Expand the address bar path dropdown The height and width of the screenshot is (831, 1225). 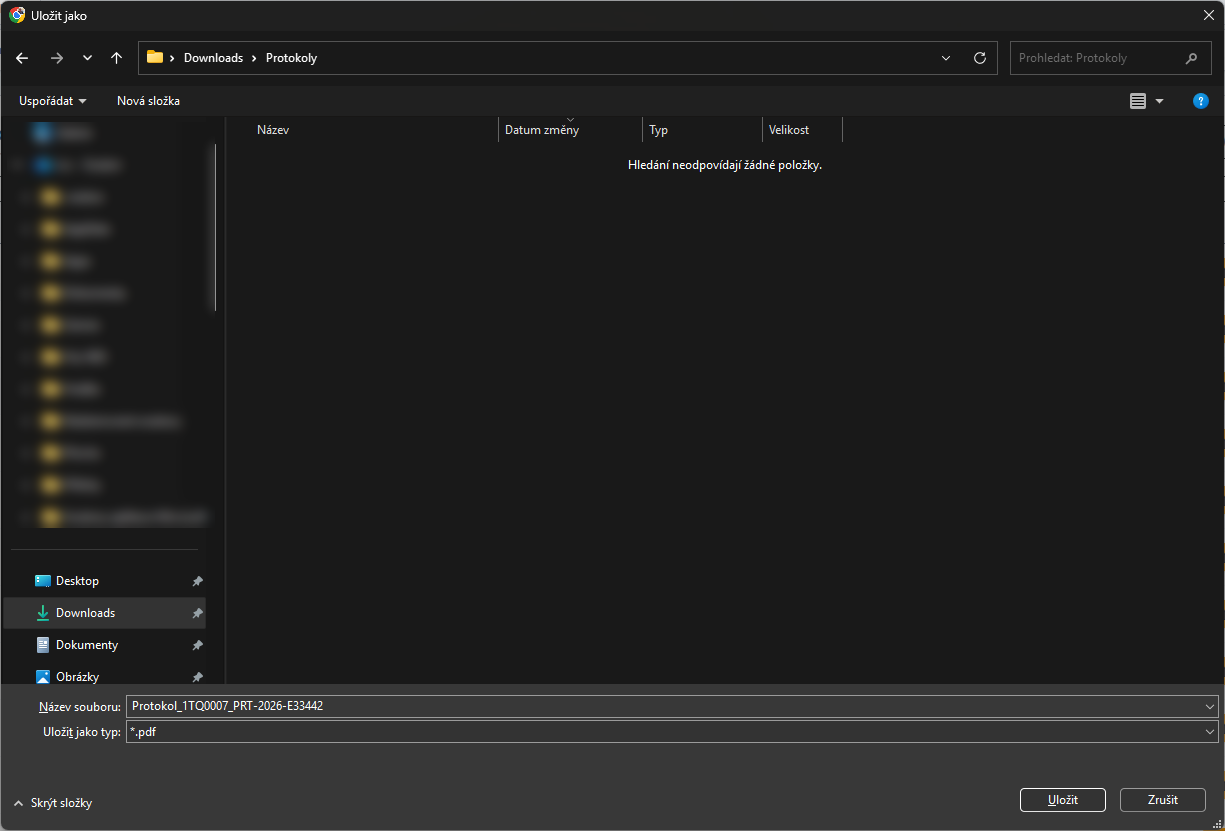tap(946, 58)
